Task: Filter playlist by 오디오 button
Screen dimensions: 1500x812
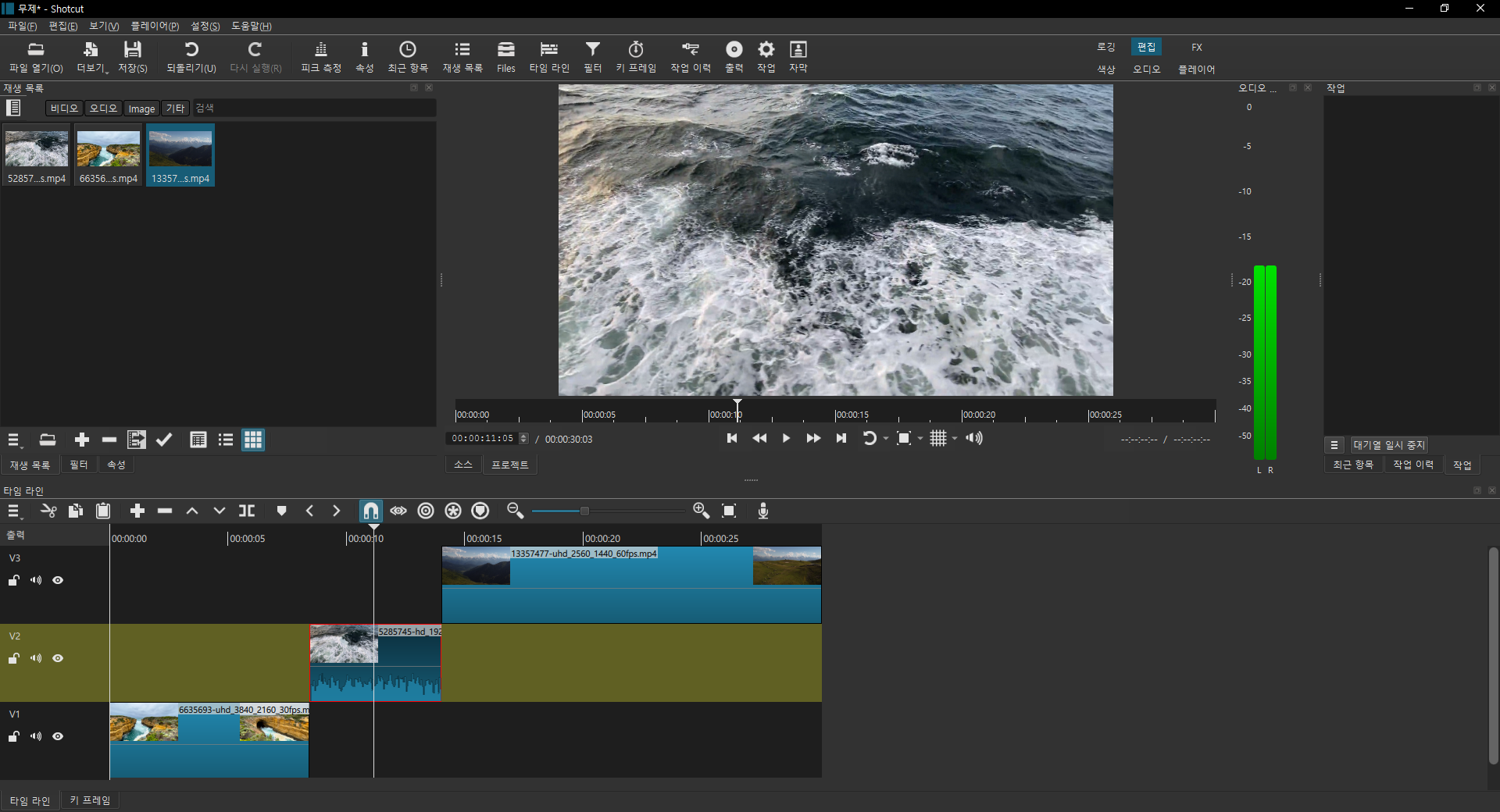Action: coord(103,109)
